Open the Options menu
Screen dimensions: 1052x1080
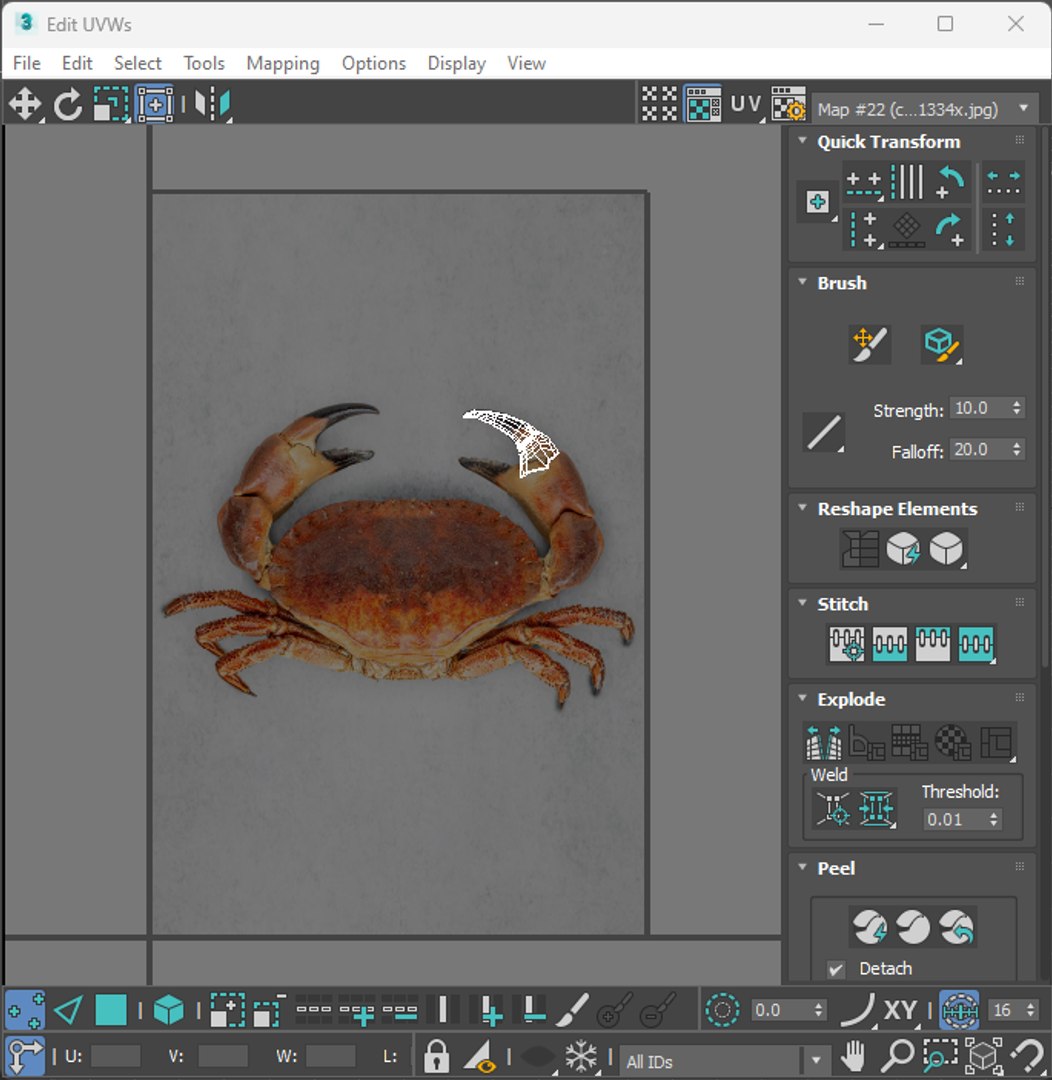(374, 63)
